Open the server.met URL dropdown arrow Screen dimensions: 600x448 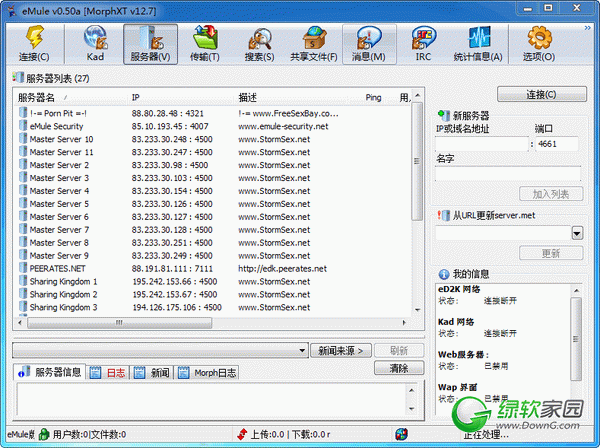(x=577, y=233)
